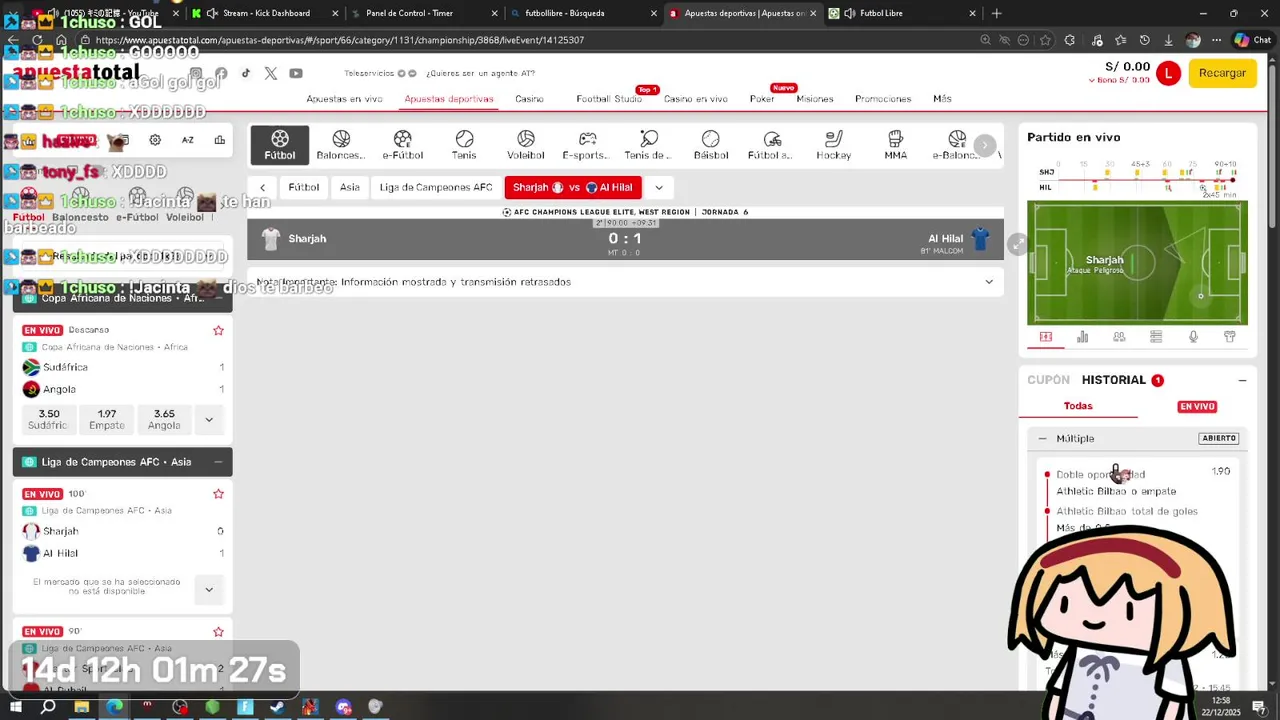Open the match selector dropdown next to Al Hilal
1280x720 pixels.
click(x=658, y=187)
